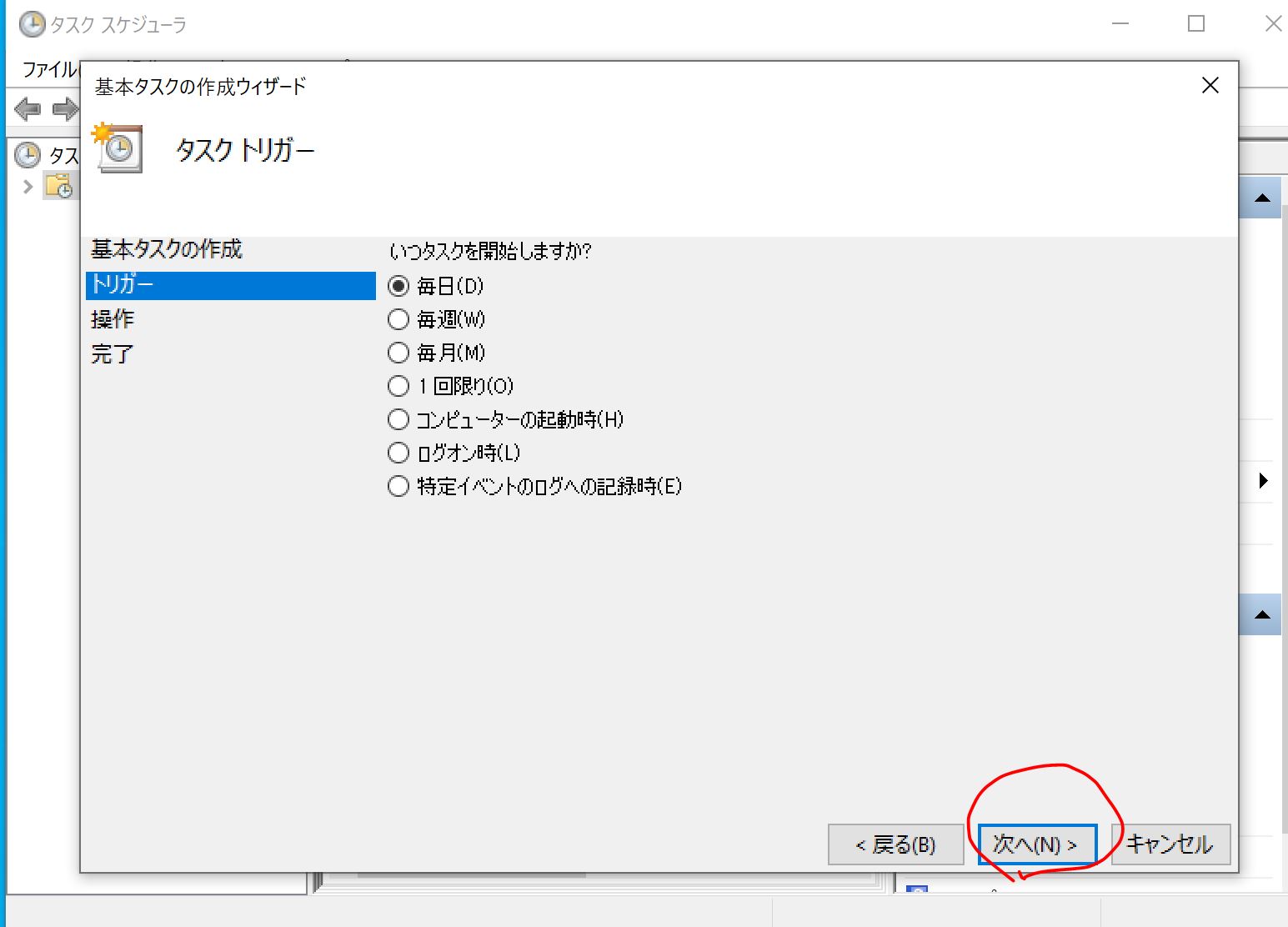This screenshot has height=927, width=1288.
Task: Choose ログオン時(L) logon trigger
Action: [x=398, y=453]
